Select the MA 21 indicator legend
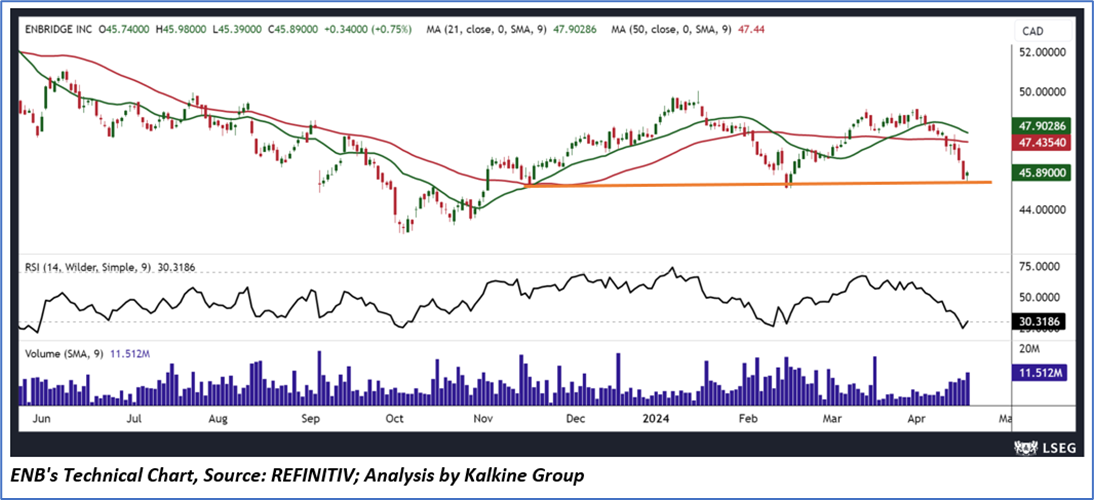 (x=513, y=30)
